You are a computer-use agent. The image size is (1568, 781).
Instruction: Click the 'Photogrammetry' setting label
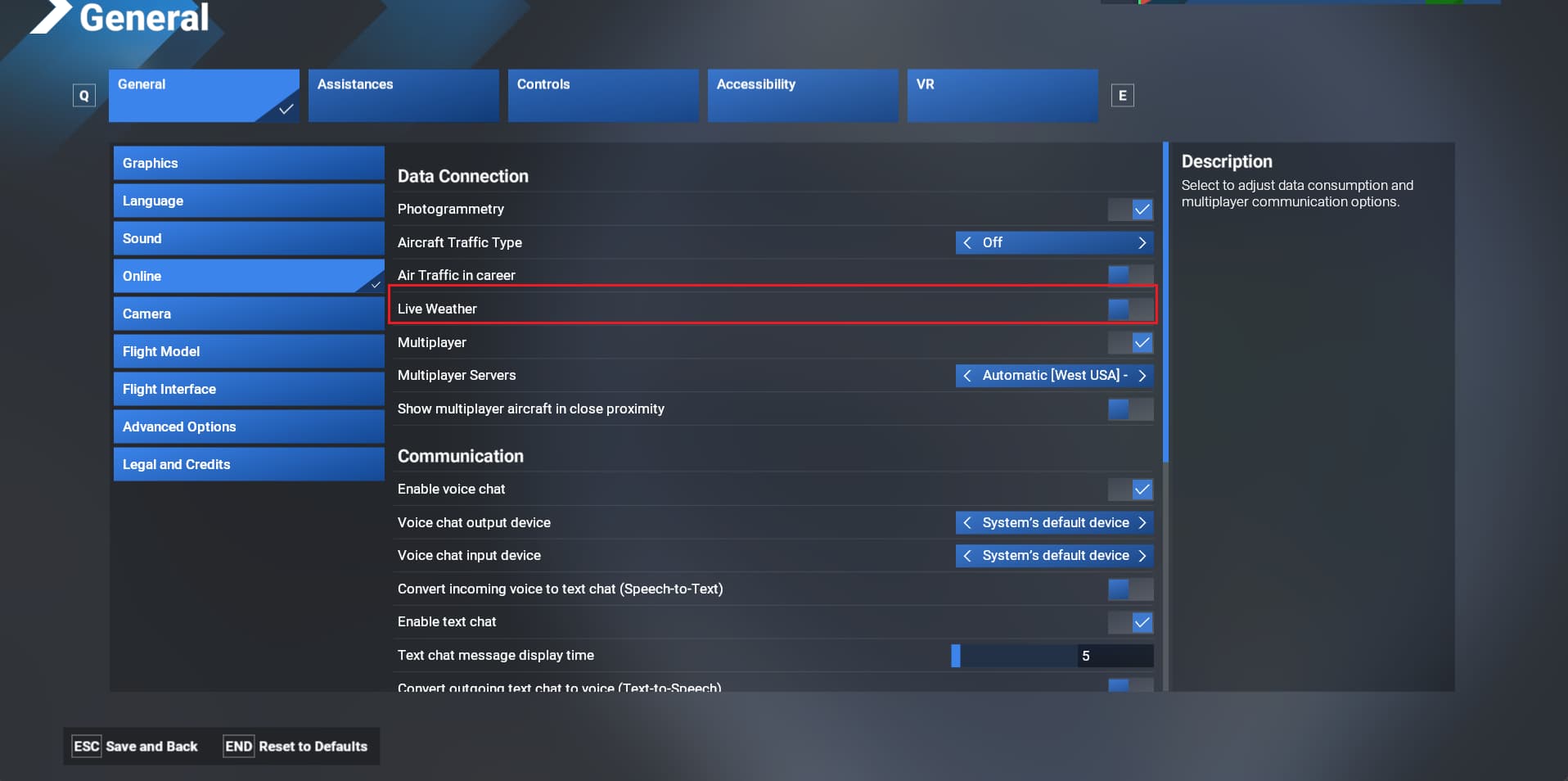tap(451, 210)
